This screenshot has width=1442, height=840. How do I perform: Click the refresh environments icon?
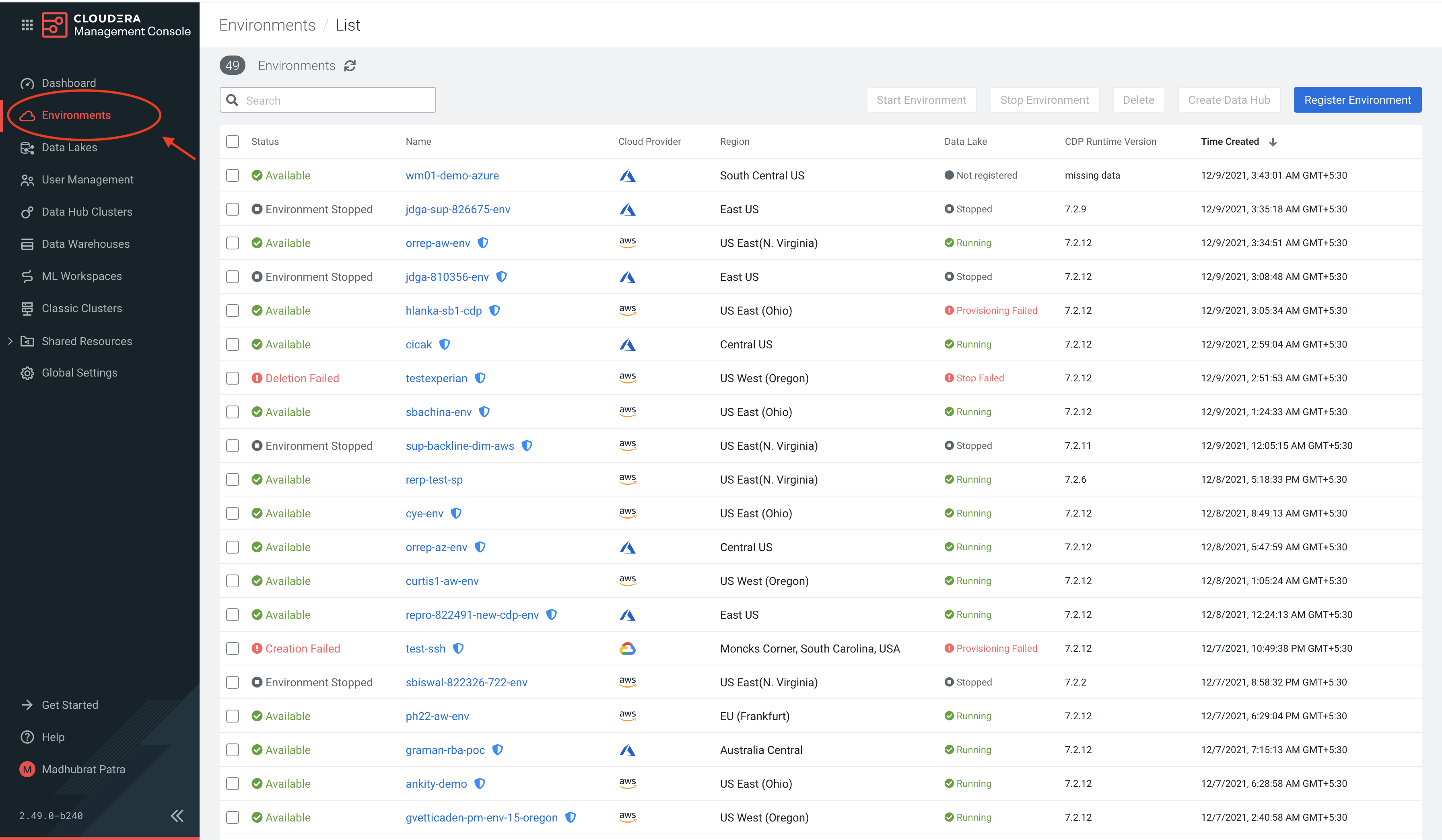pyautogui.click(x=350, y=66)
